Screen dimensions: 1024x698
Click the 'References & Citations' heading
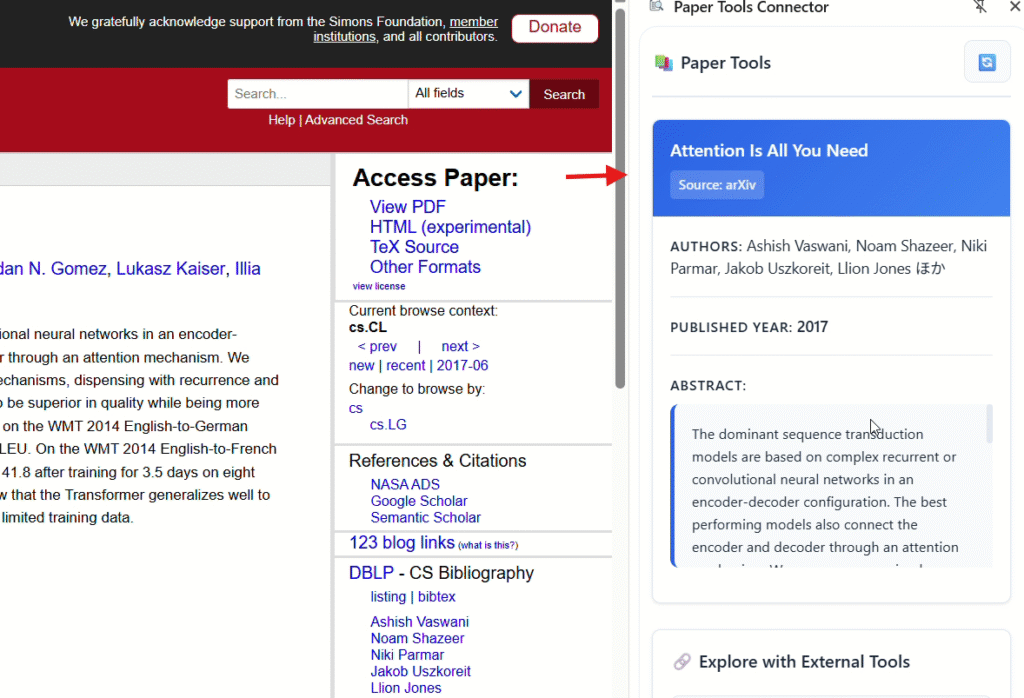click(x=437, y=461)
